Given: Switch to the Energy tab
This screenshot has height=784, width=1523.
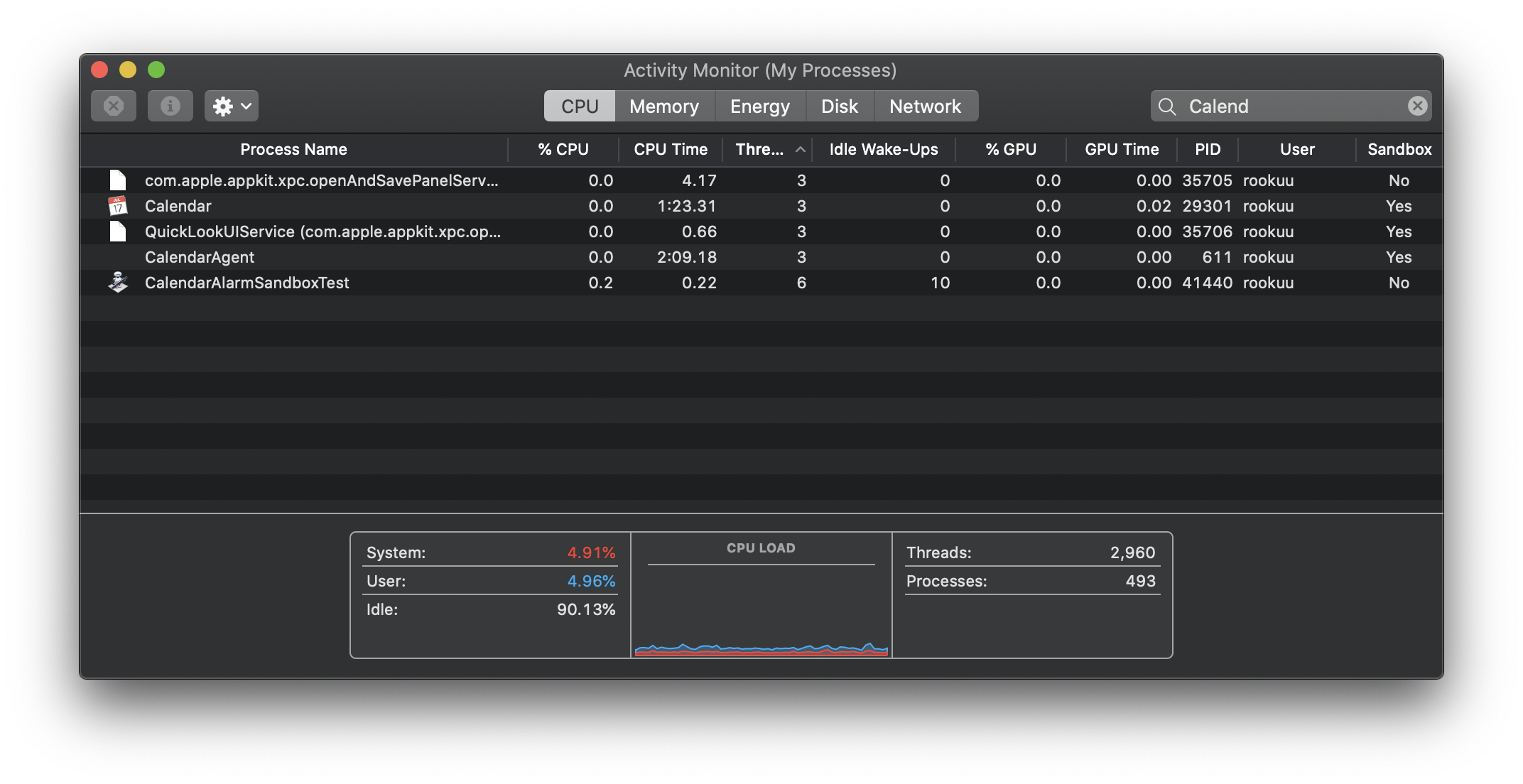Looking at the screenshot, I should (x=760, y=106).
